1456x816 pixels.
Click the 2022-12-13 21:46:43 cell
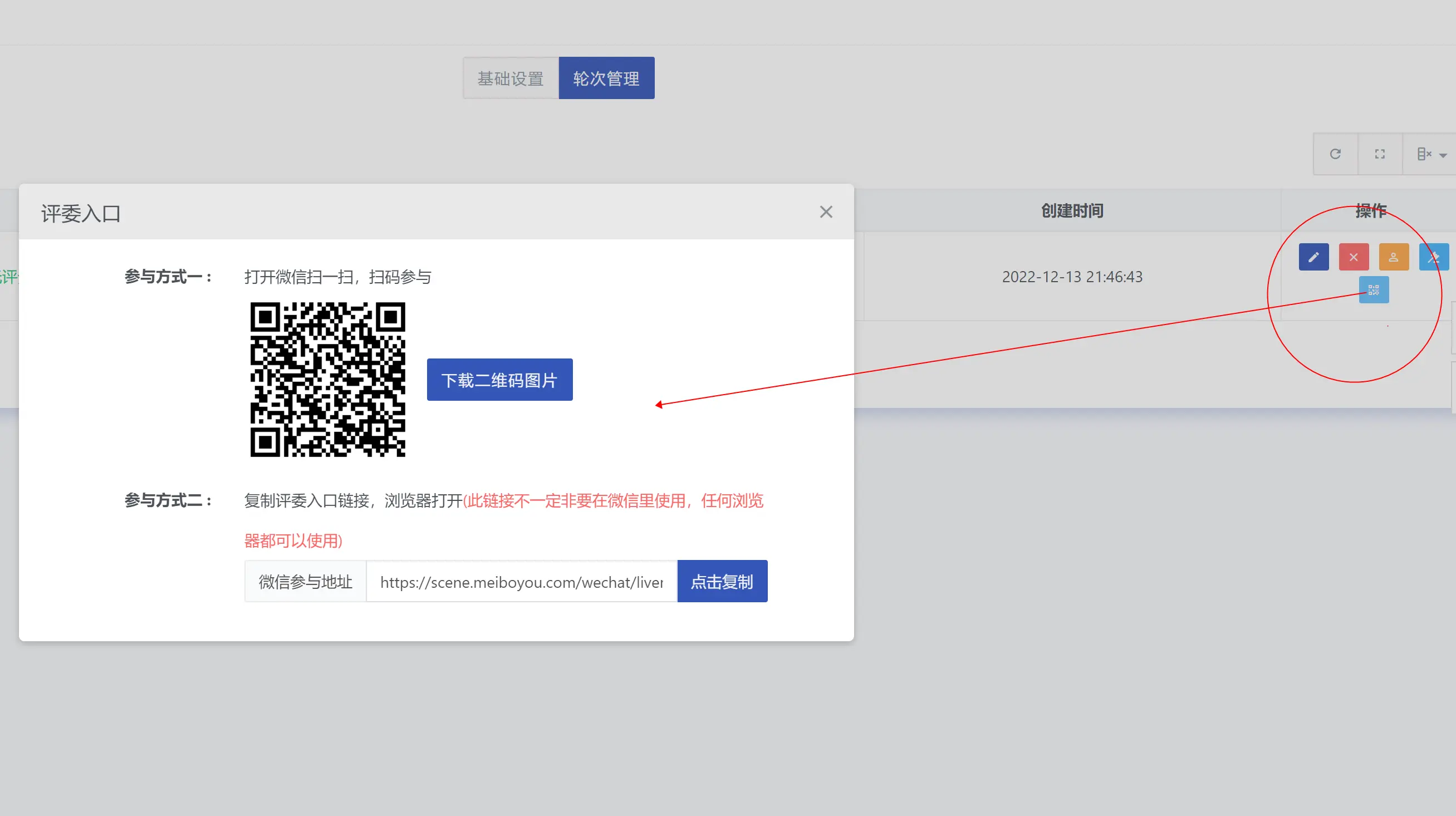tap(1072, 276)
